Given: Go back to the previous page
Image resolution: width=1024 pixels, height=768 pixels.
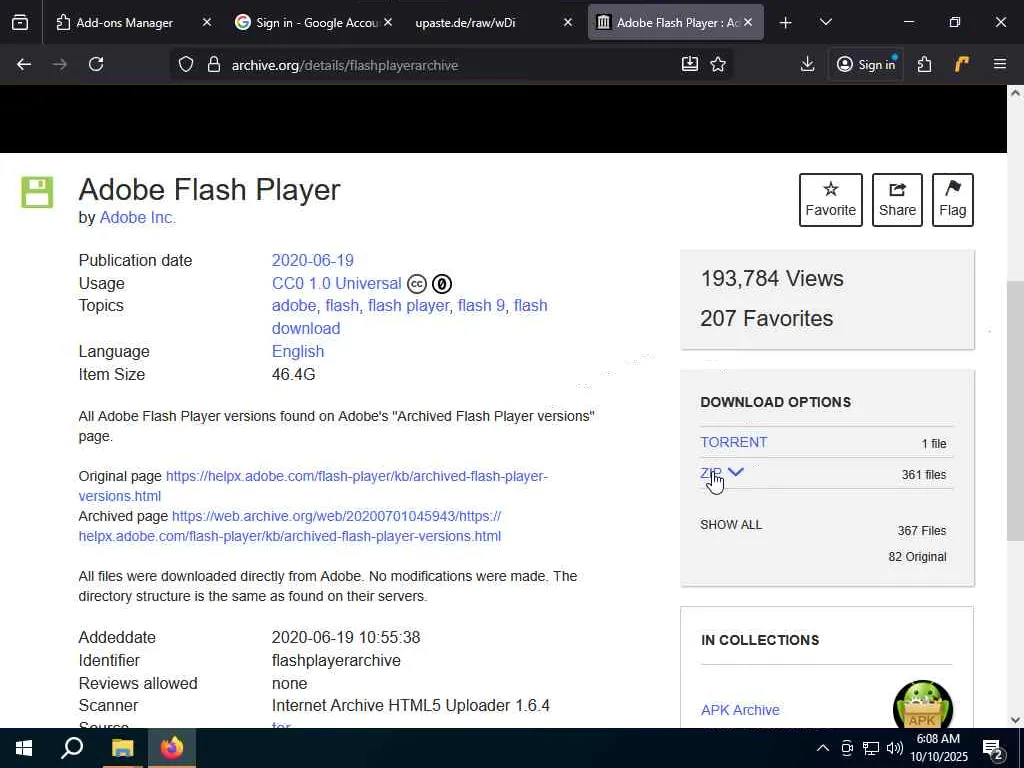Looking at the screenshot, I should pos(24,64).
